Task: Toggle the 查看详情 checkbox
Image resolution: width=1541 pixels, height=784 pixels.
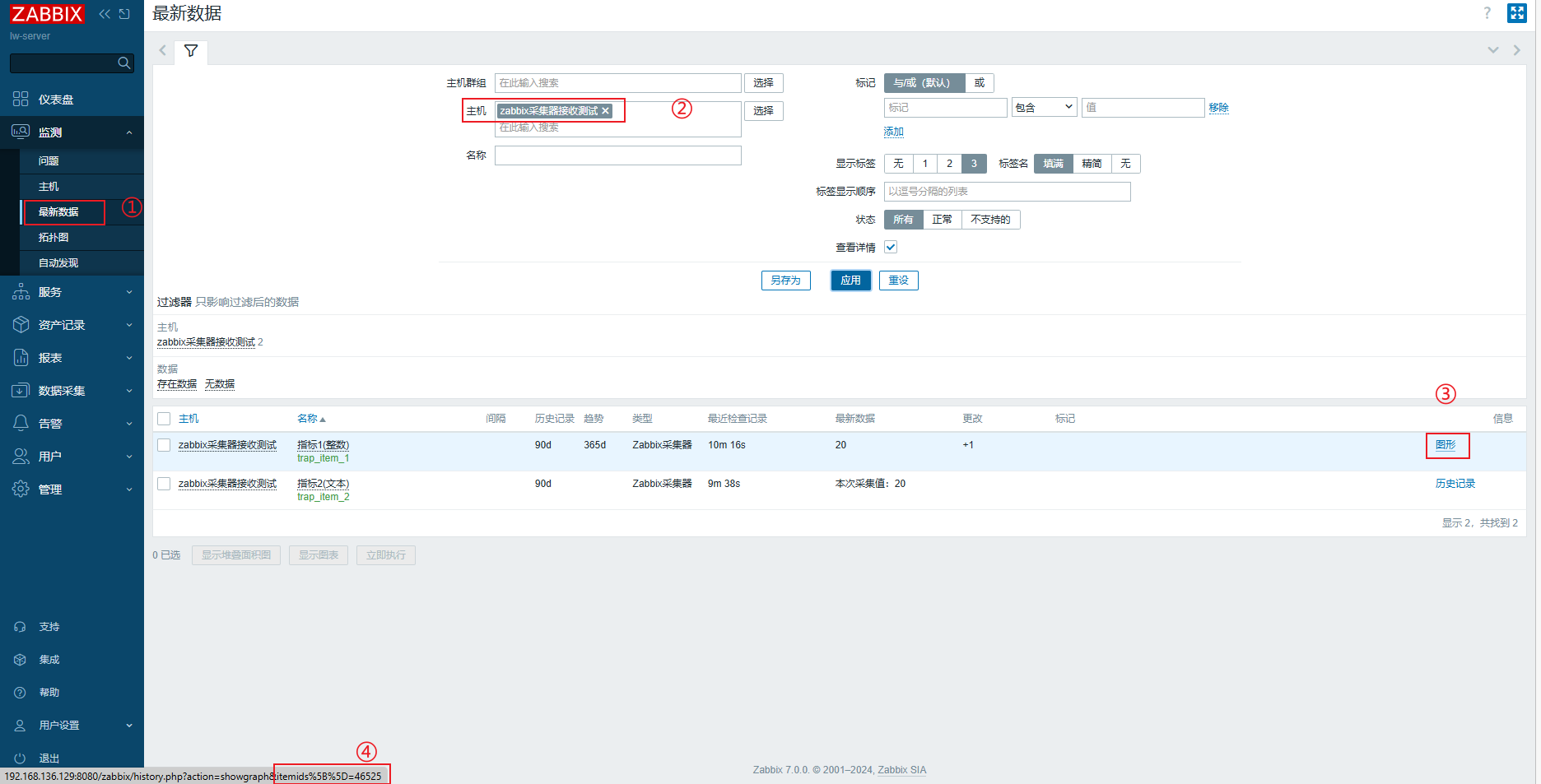Action: coord(891,247)
